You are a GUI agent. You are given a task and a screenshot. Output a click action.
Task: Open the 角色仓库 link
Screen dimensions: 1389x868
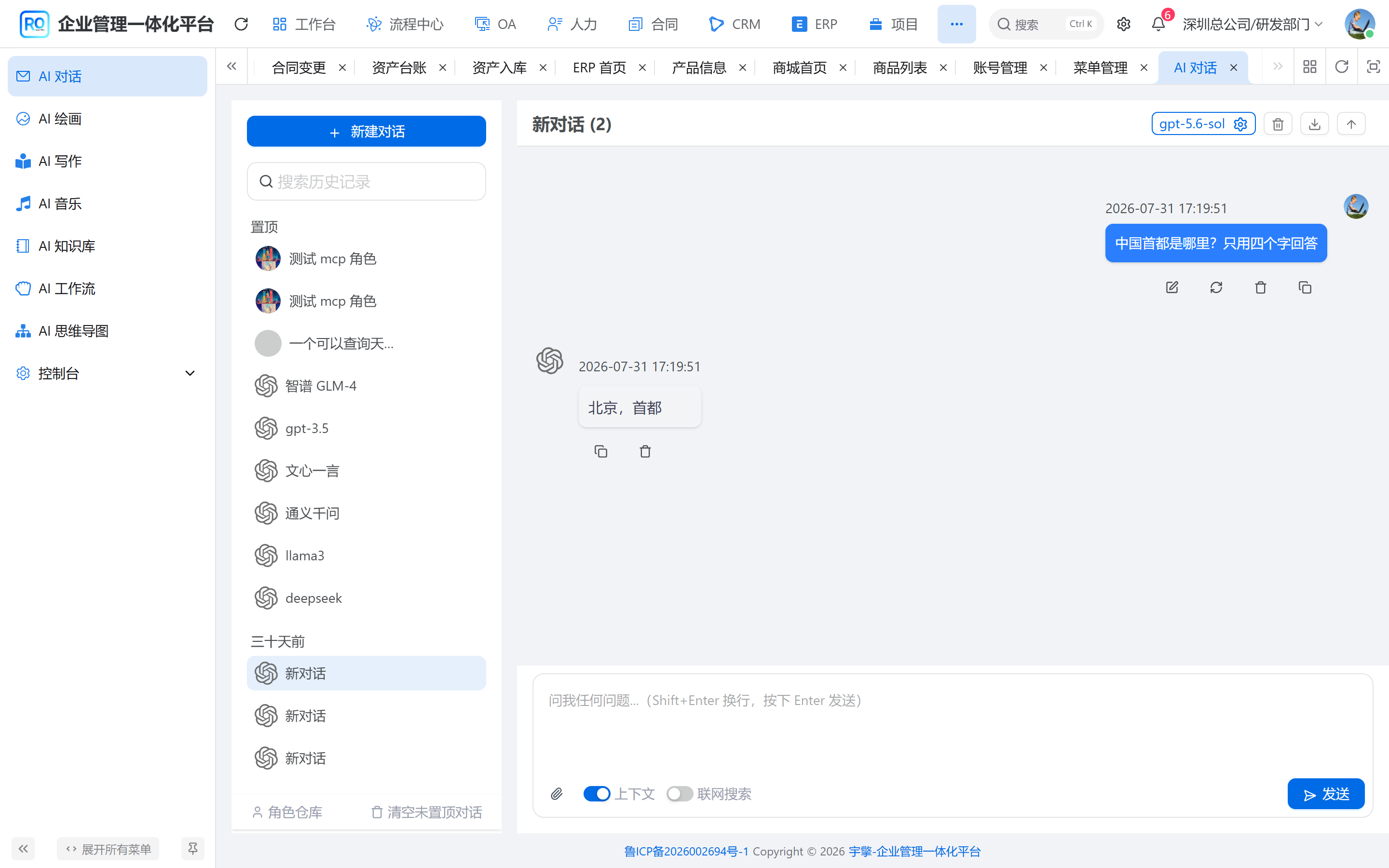point(287,813)
